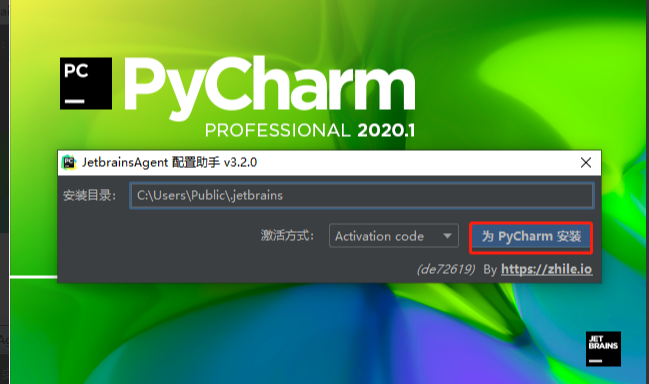Click the 安装目录 label
Viewport: 649px width, 384px height.
(89, 195)
